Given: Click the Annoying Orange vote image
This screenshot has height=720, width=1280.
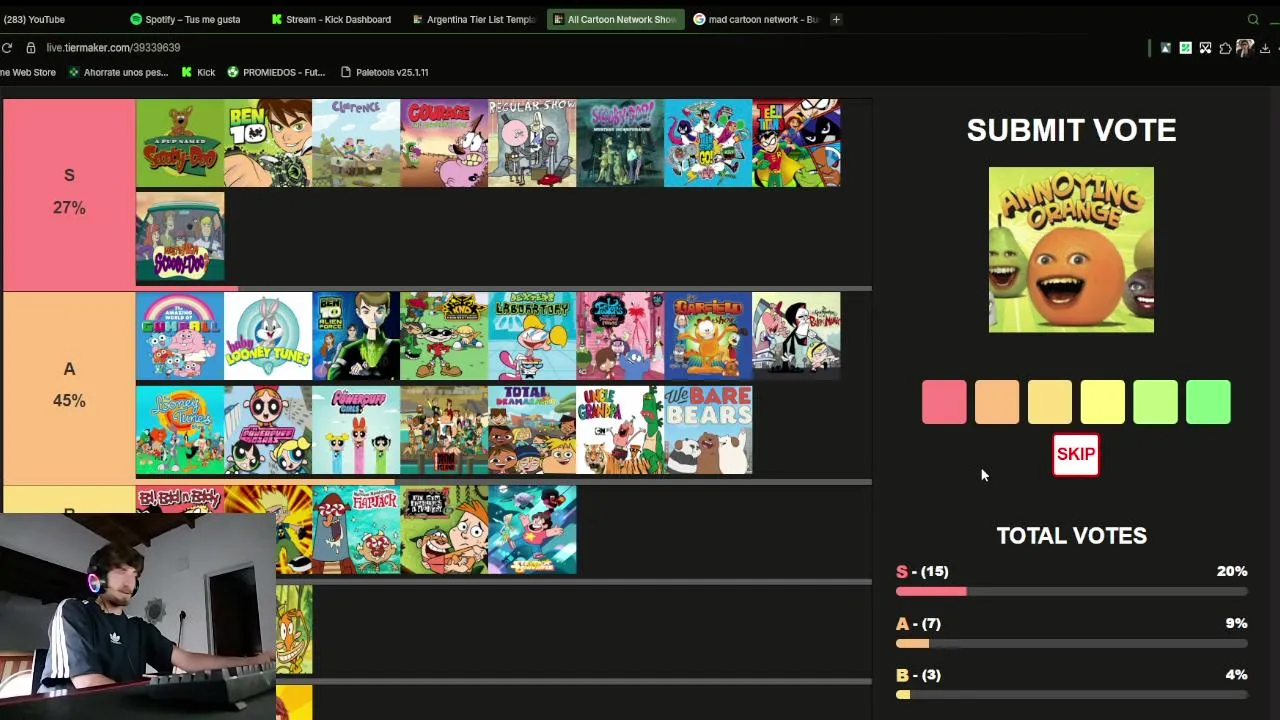Looking at the screenshot, I should click(1071, 250).
